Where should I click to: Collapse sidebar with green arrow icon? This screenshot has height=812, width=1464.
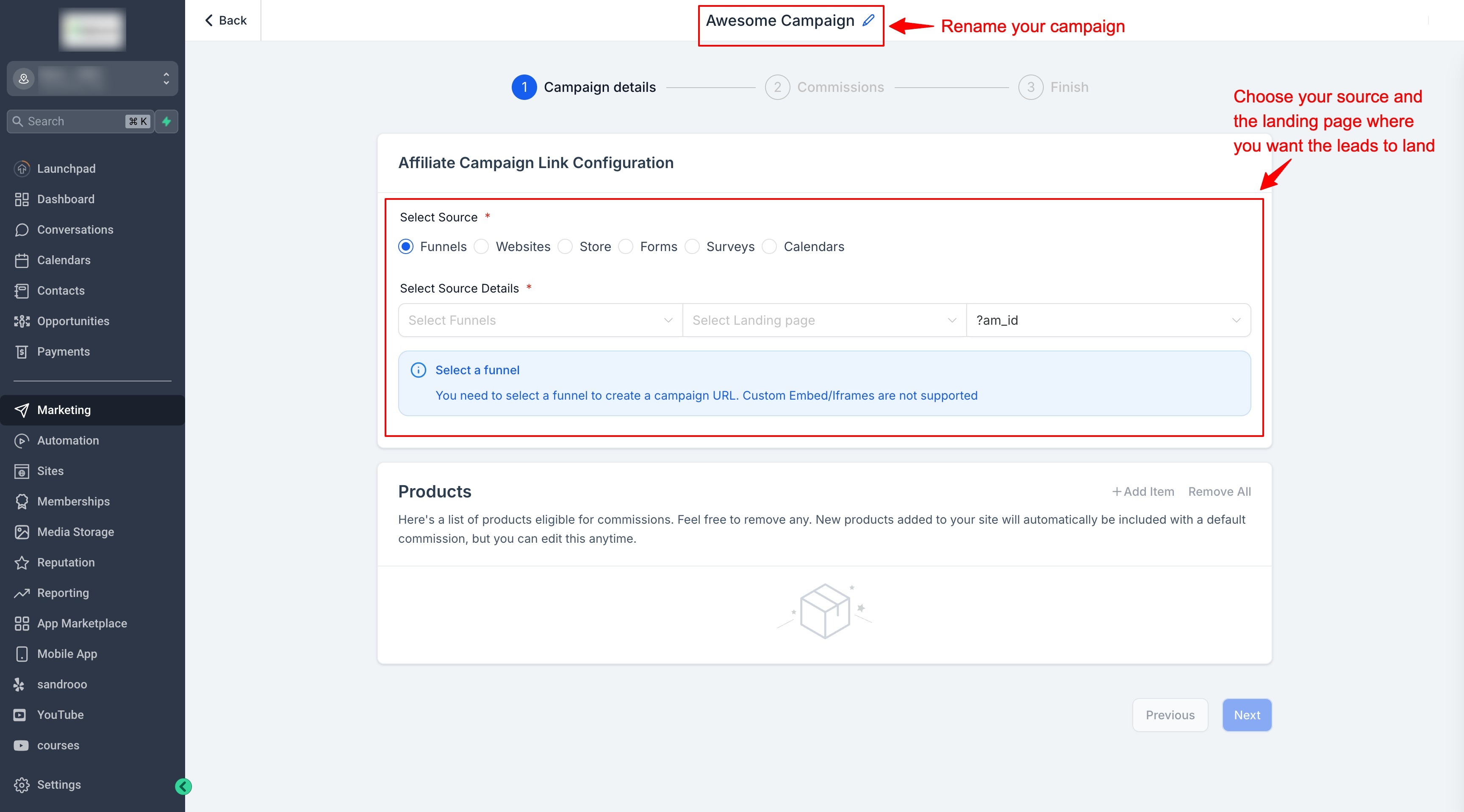183,787
